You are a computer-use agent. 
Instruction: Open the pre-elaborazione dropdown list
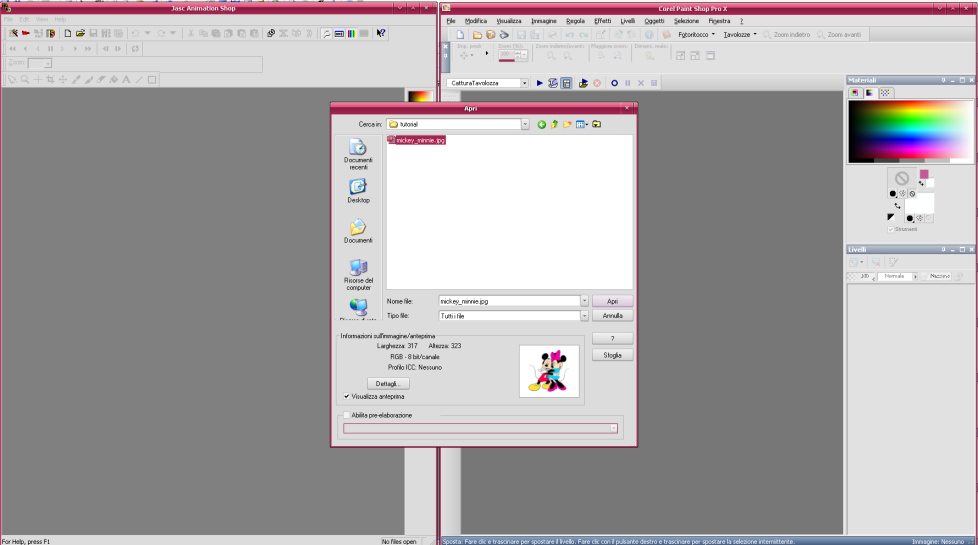coord(614,428)
